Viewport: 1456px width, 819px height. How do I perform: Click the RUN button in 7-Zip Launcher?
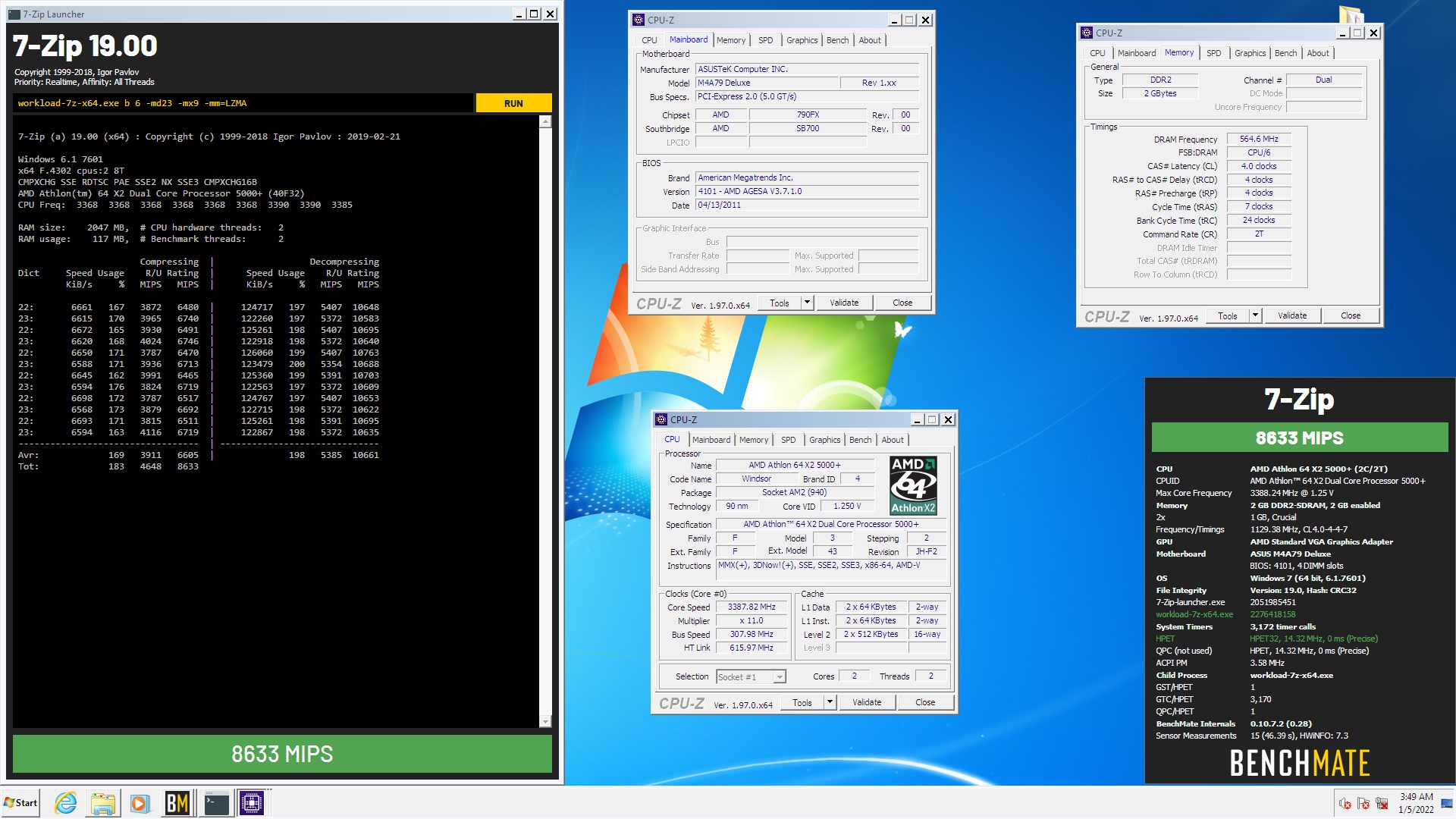(513, 103)
